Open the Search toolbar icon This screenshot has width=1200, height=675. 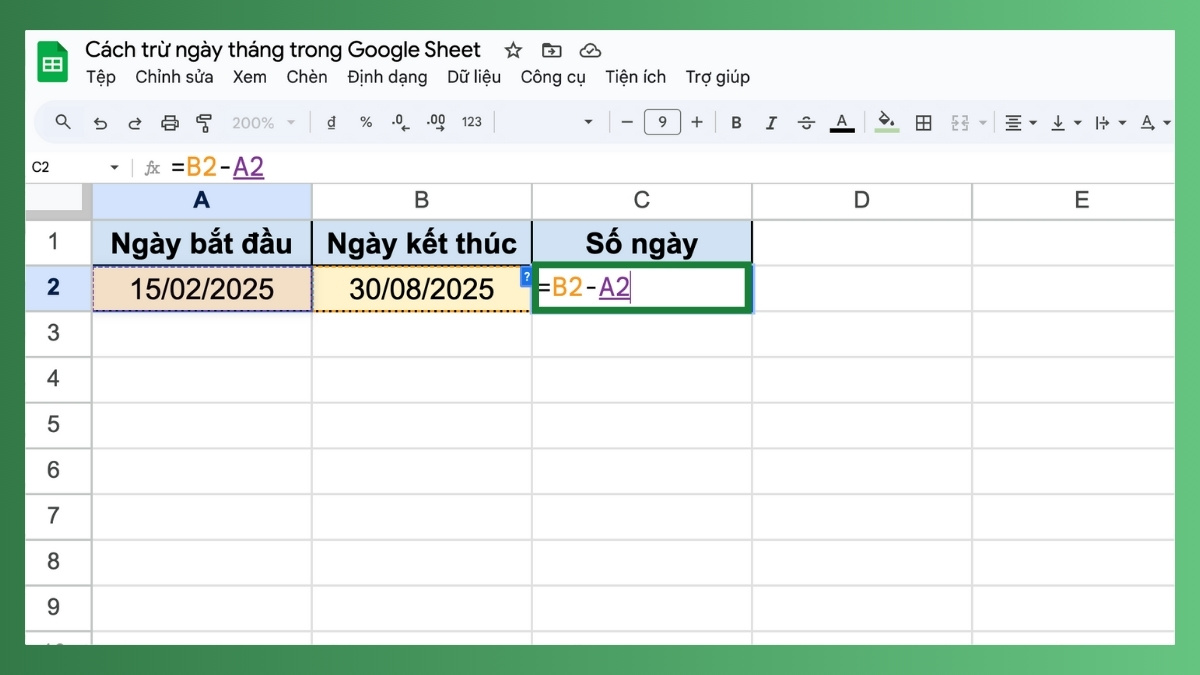(63, 122)
